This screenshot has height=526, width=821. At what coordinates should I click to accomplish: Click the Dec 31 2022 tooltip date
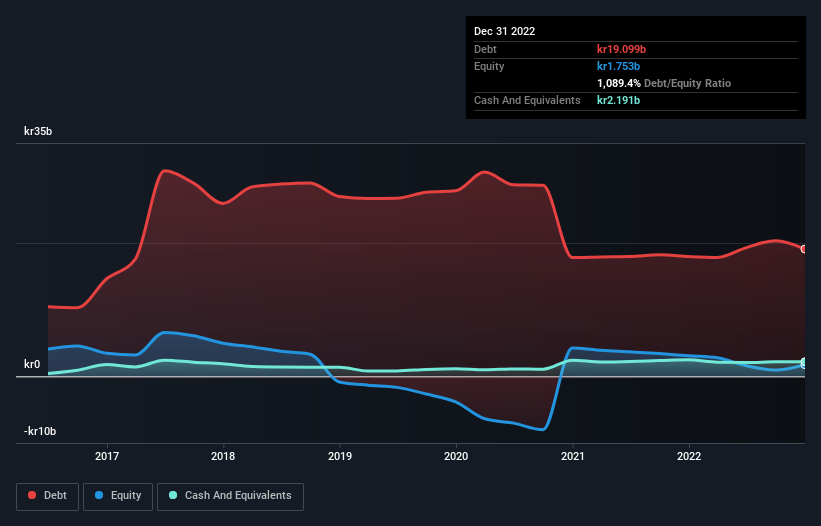(x=505, y=31)
